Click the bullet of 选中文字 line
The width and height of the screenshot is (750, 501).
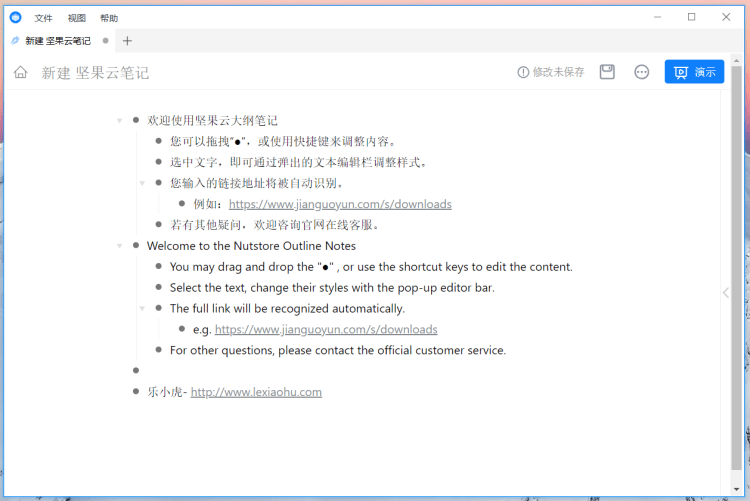tap(159, 162)
